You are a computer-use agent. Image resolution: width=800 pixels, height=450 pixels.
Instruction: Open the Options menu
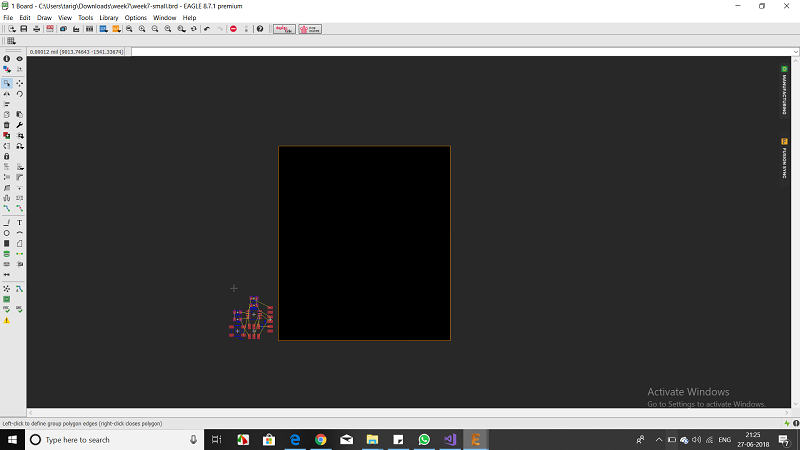135,17
